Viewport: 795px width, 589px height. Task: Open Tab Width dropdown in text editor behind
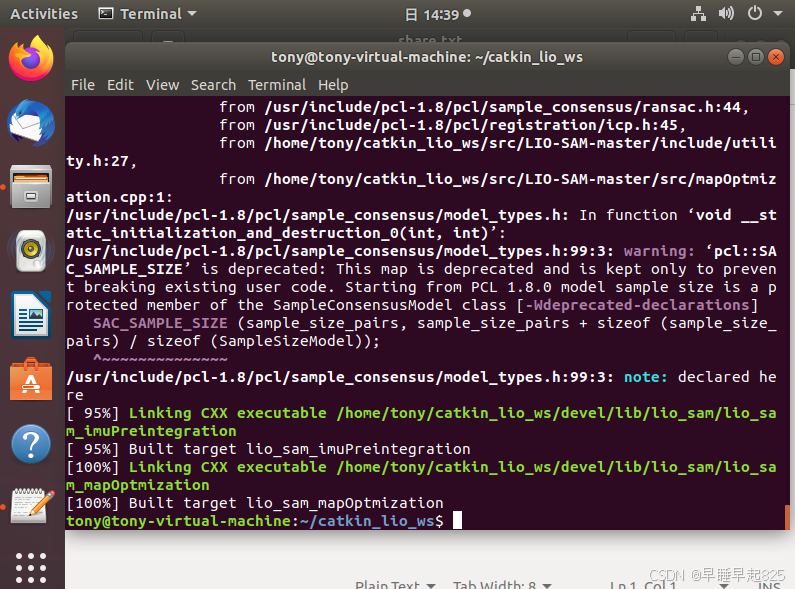(x=502, y=584)
